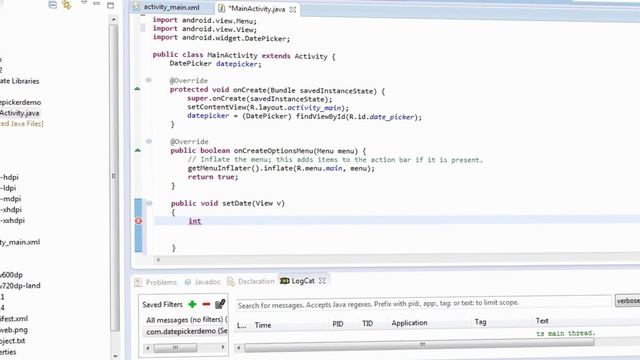Minimize the Package Explorer view
Viewport: 640px width, 360px height.
(97, 4)
